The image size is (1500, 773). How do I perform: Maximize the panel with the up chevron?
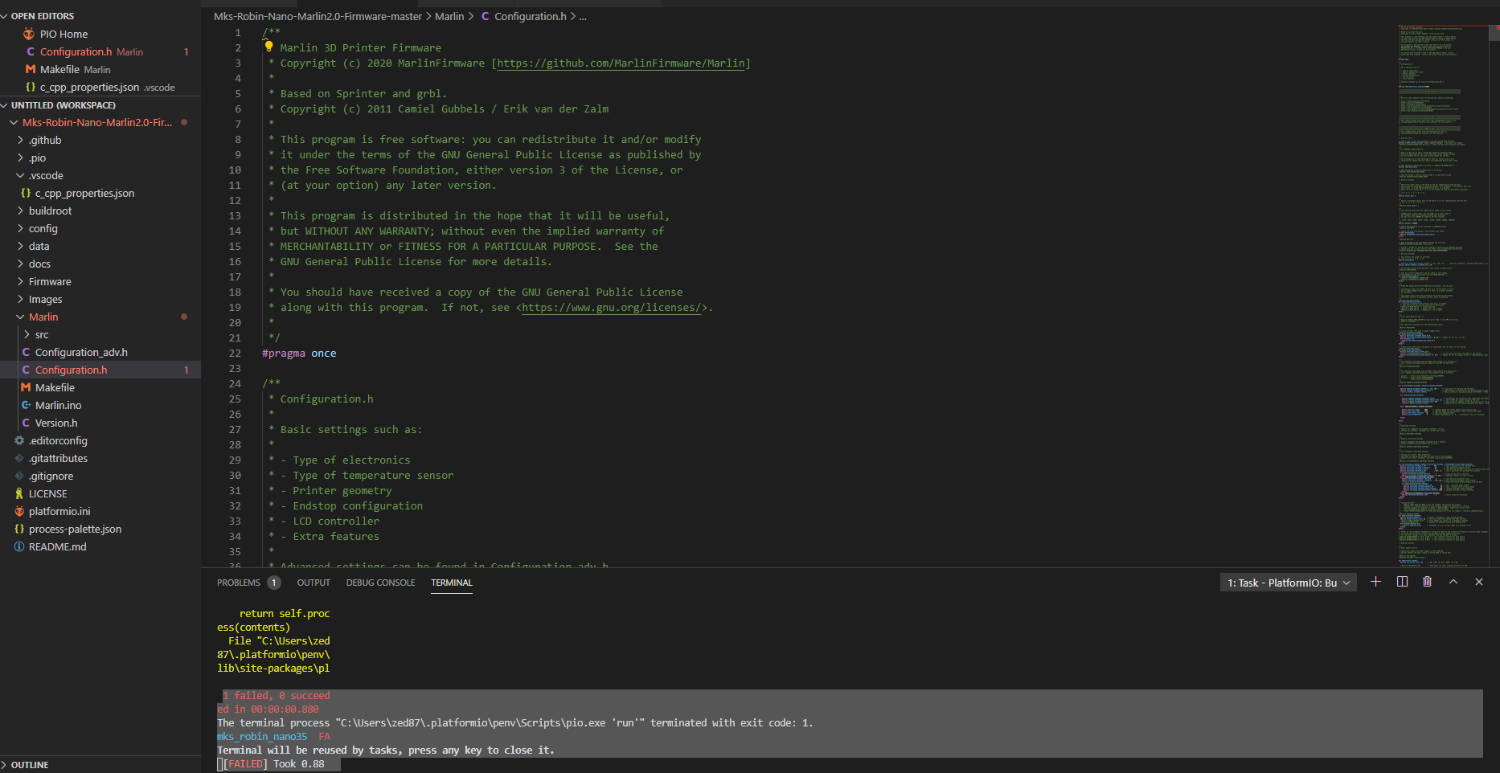tap(1453, 582)
